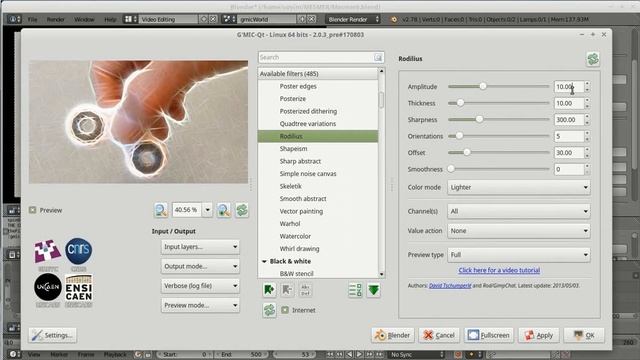Screen dimensions: 640x360
Task: Click the Cancel button
Action: pyautogui.click(x=439, y=335)
